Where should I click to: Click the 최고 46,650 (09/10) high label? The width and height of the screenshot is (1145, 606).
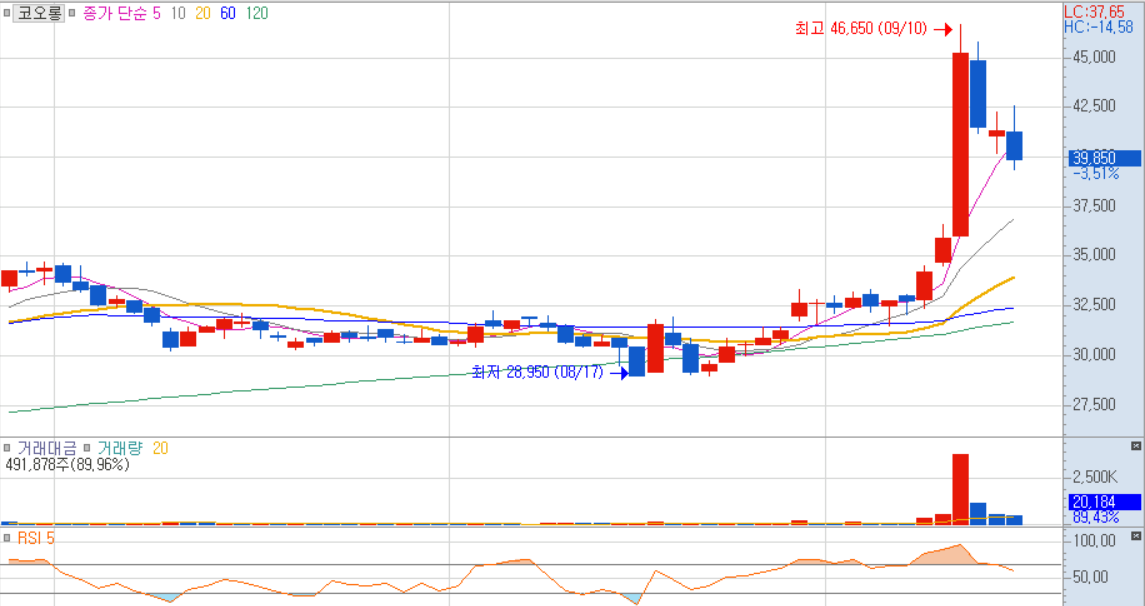point(861,28)
